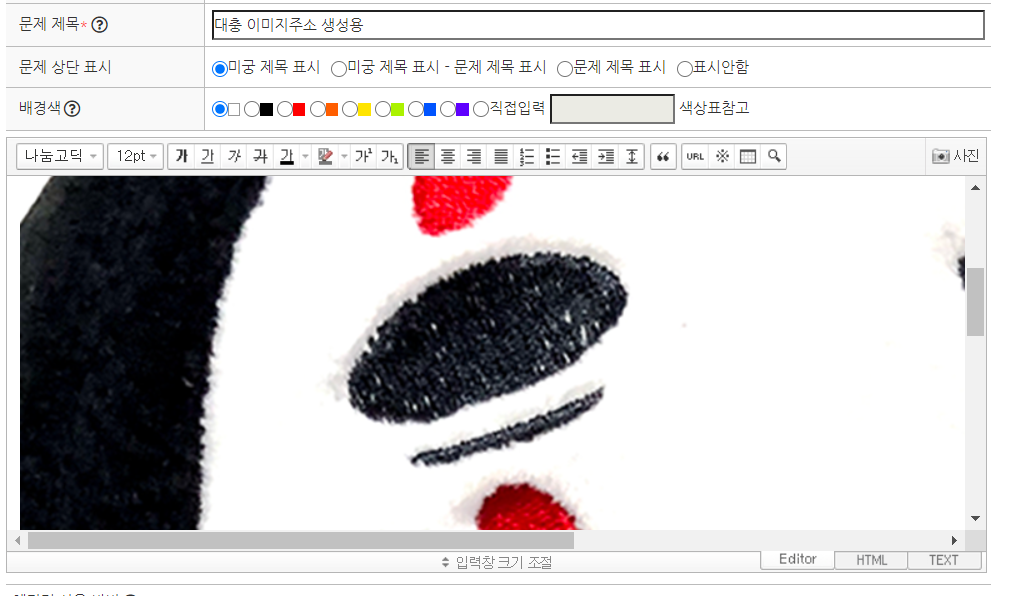The height and width of the screenshot is (596, 1021).
Task: Open help for 문제 제목
Action: 100,25
